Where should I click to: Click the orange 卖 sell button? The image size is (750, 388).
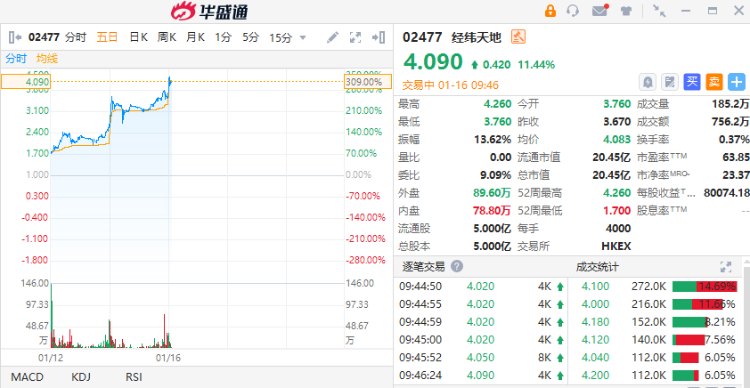point(714,82)
